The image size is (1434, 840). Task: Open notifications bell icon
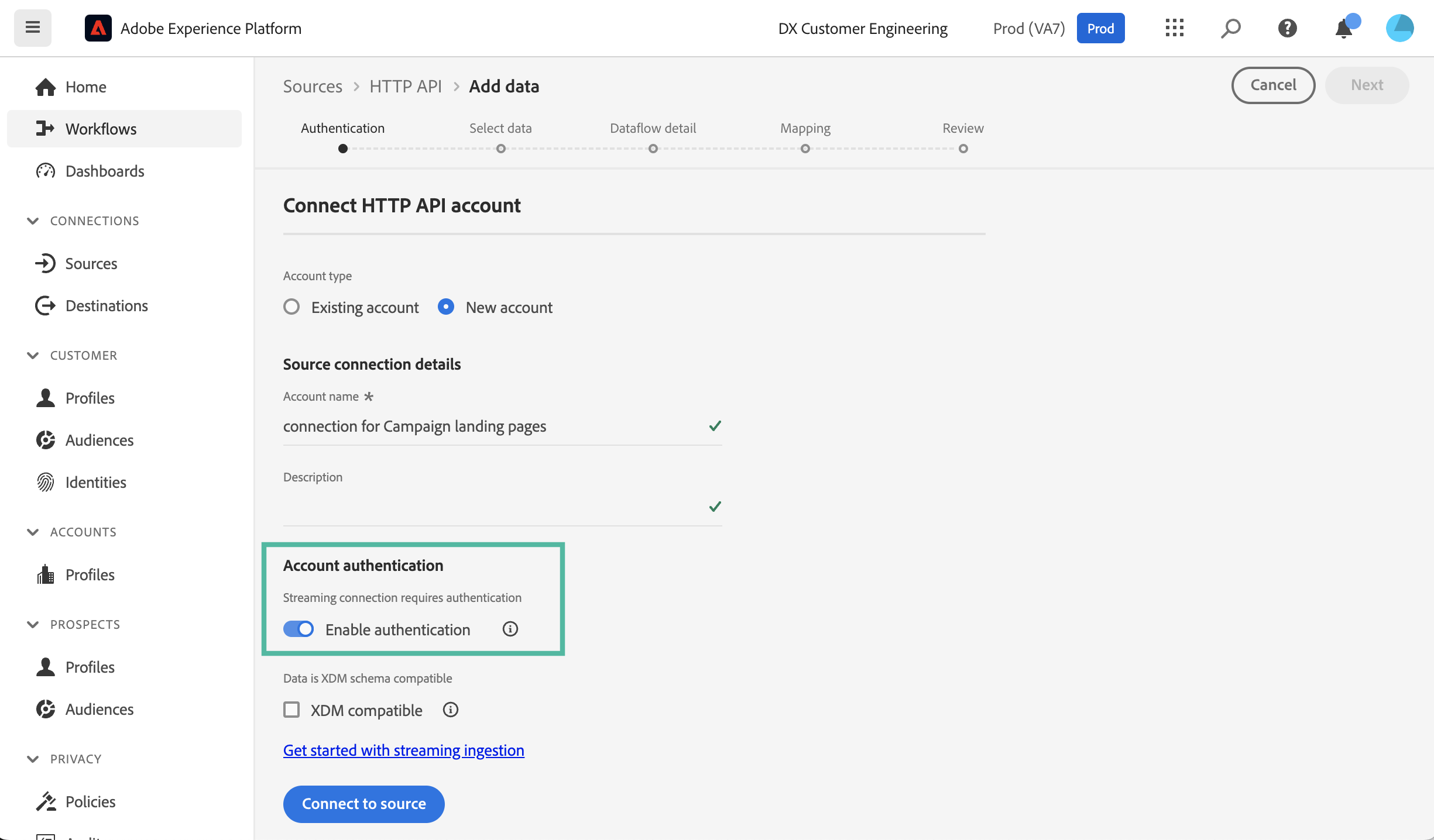1343,28
